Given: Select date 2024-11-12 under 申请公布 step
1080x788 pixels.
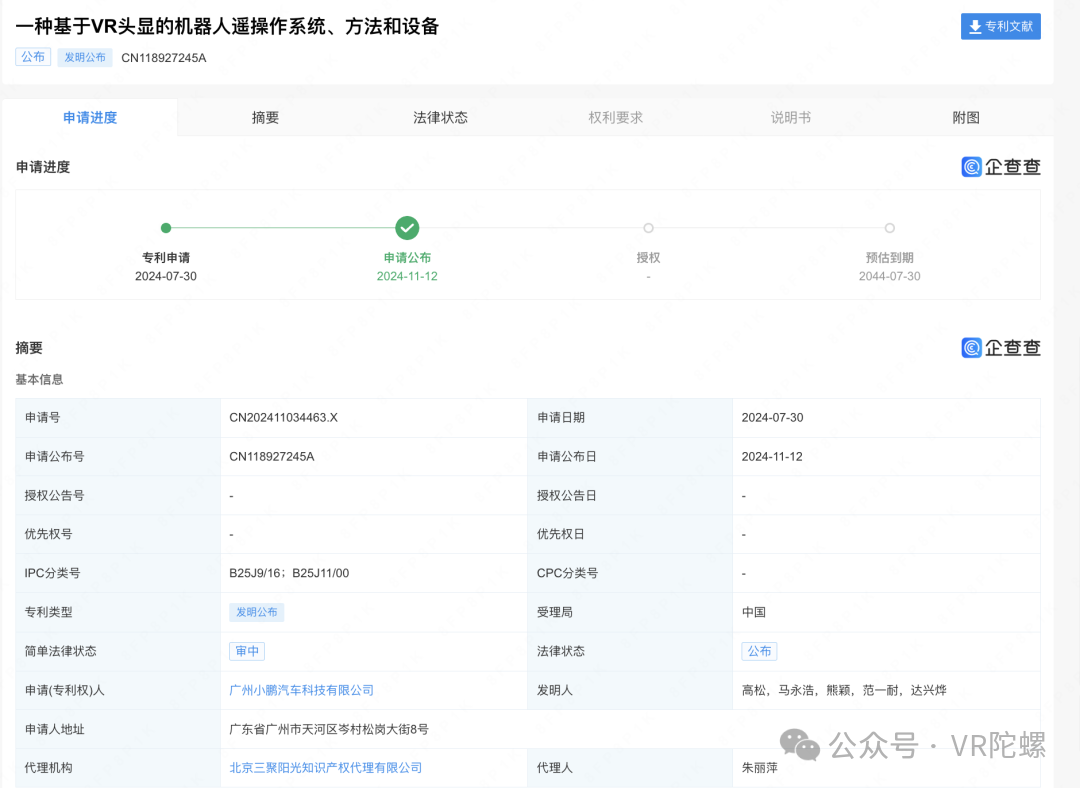Looking at the screenshot, I should [x=407, y=276].
